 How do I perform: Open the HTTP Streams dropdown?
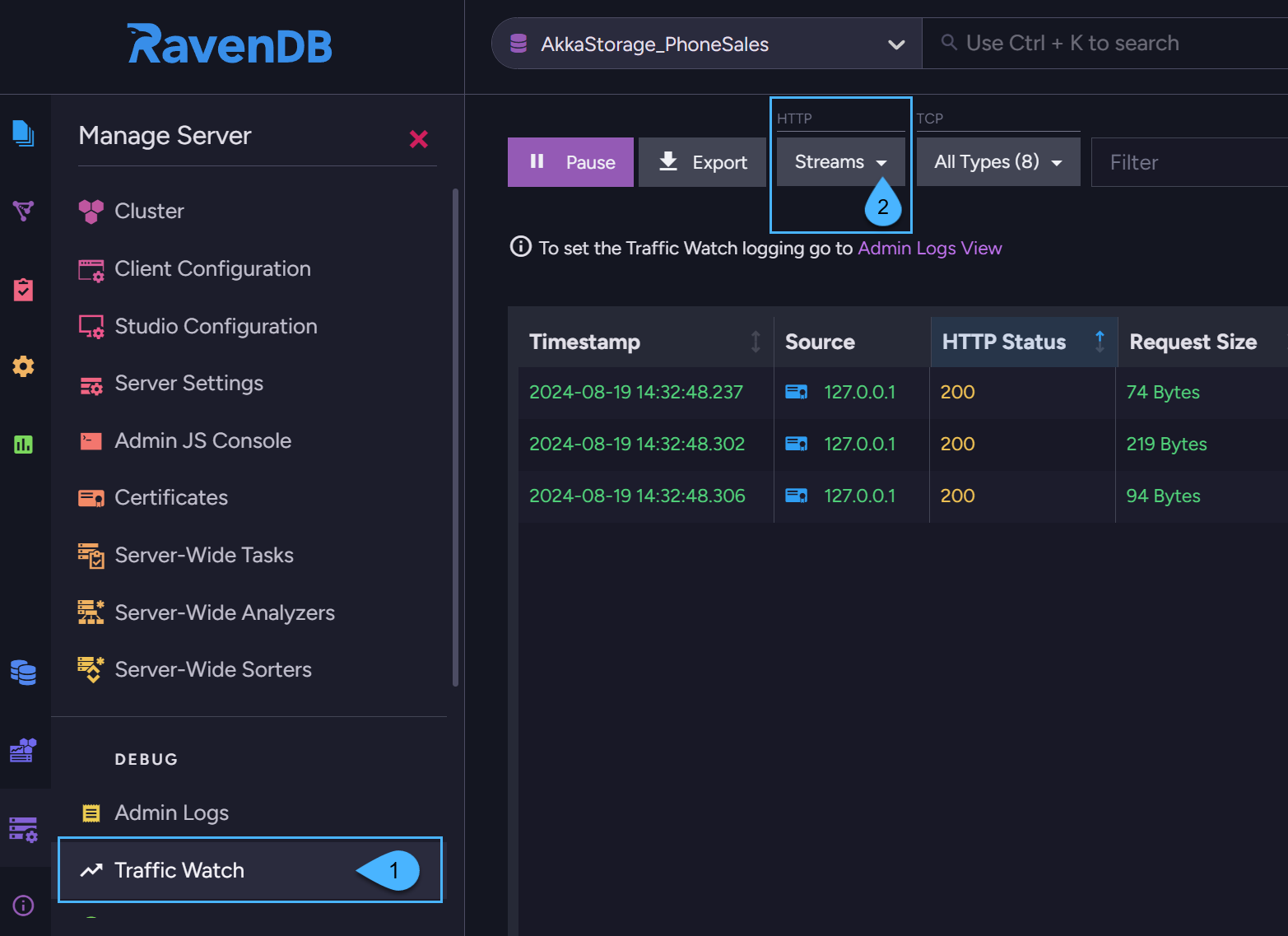click(x=840, y=161)
